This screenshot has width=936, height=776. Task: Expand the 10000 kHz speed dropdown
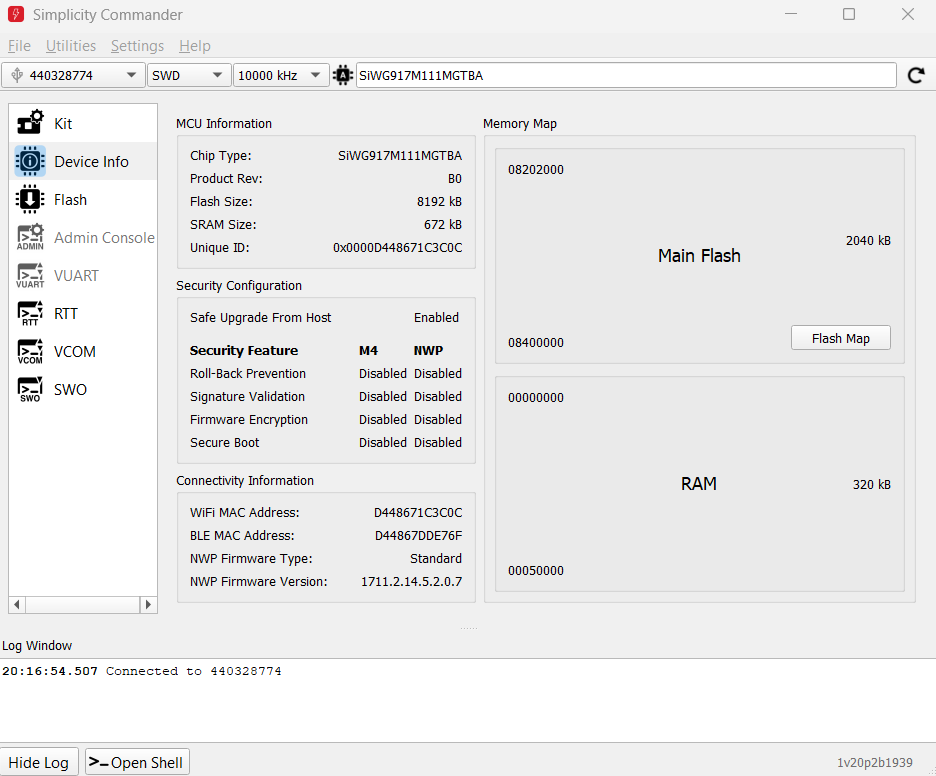280,75
